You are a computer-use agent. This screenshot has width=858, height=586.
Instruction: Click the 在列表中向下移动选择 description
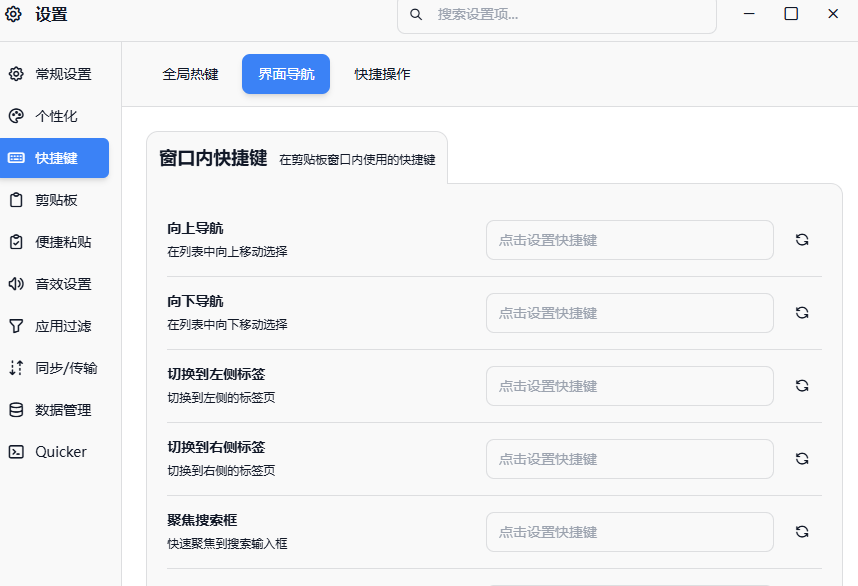point(227,324)
